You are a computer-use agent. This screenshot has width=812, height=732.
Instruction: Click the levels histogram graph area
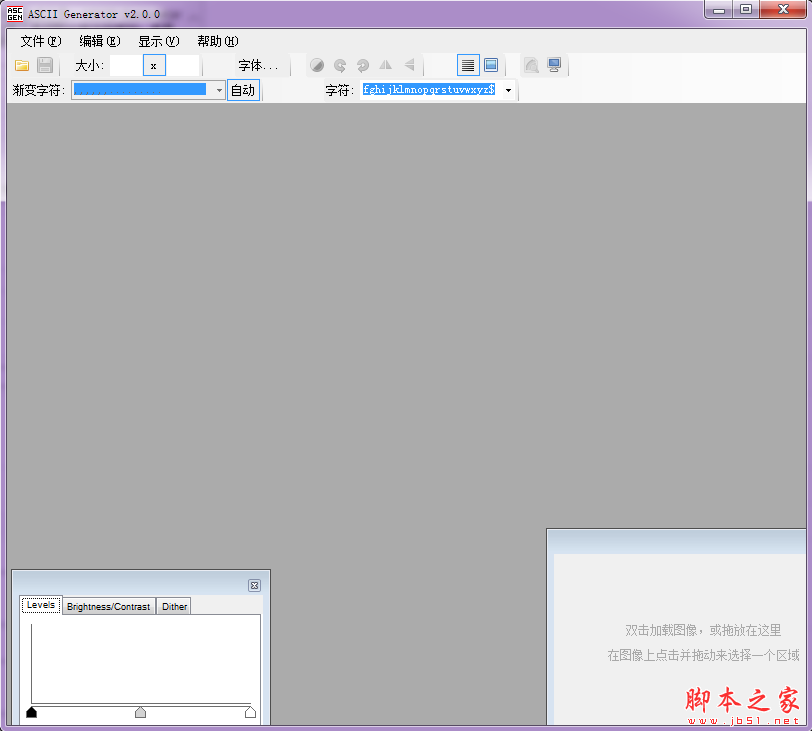(x=141, y=664)
